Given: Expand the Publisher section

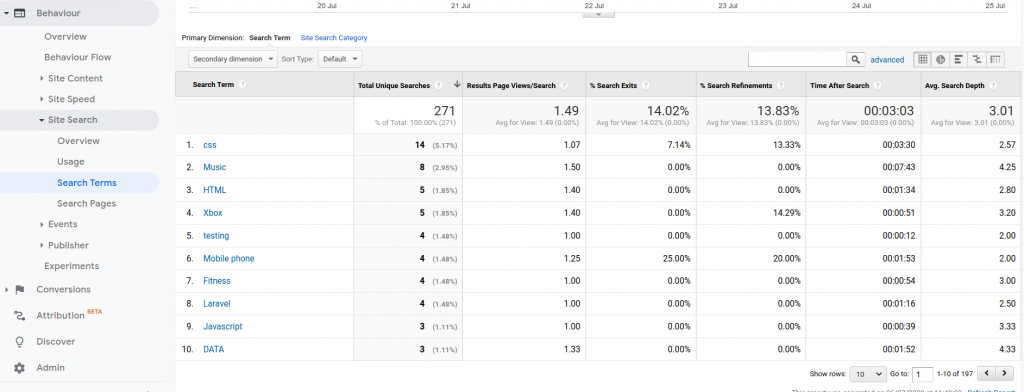Looking at the screenshot, I should (42, 246).
